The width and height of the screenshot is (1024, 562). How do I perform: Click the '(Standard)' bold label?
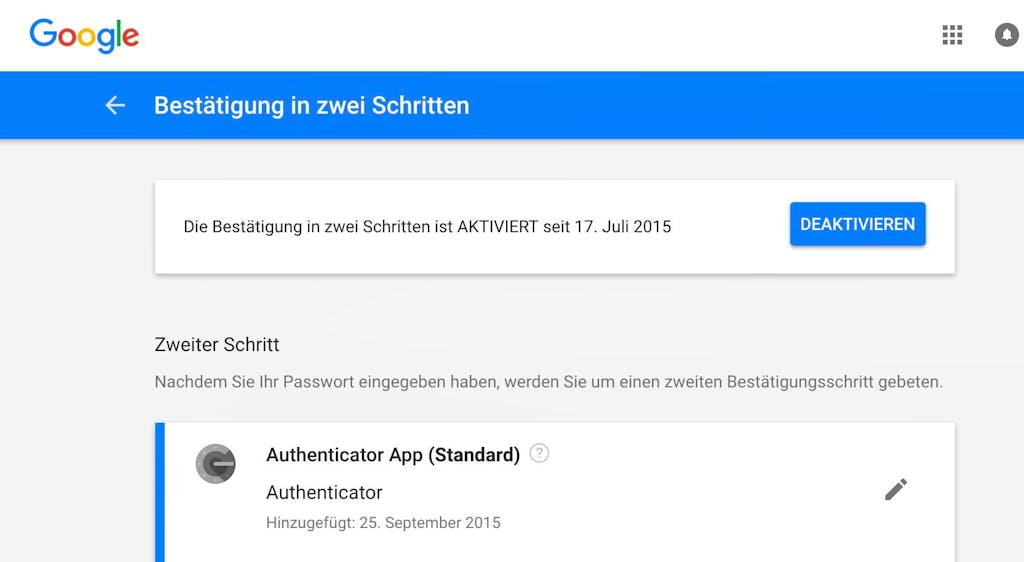click(474, 455)
